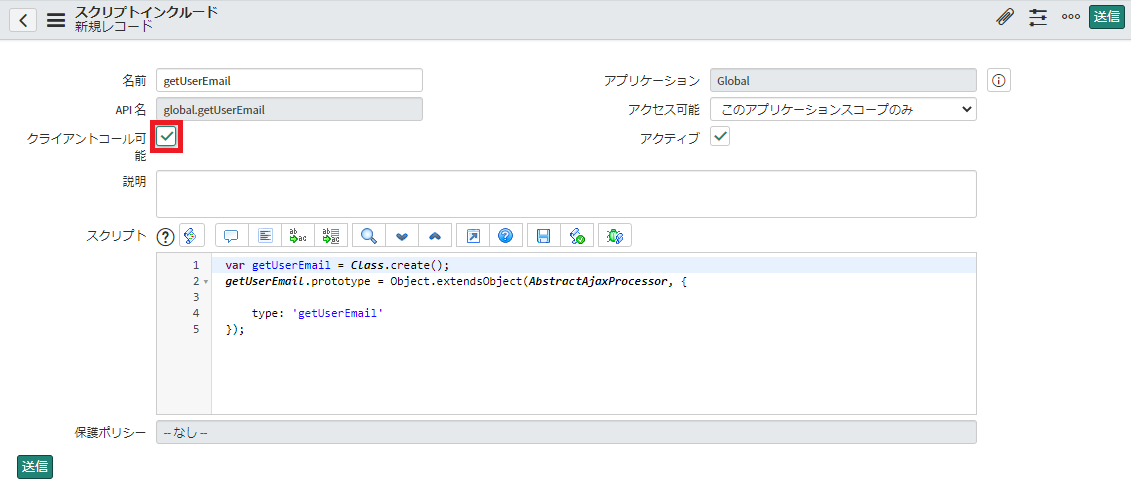Viewport: 1131px width, 486px height.
Task: Click the 保護ポリシー label
Action: click(110, 433)
